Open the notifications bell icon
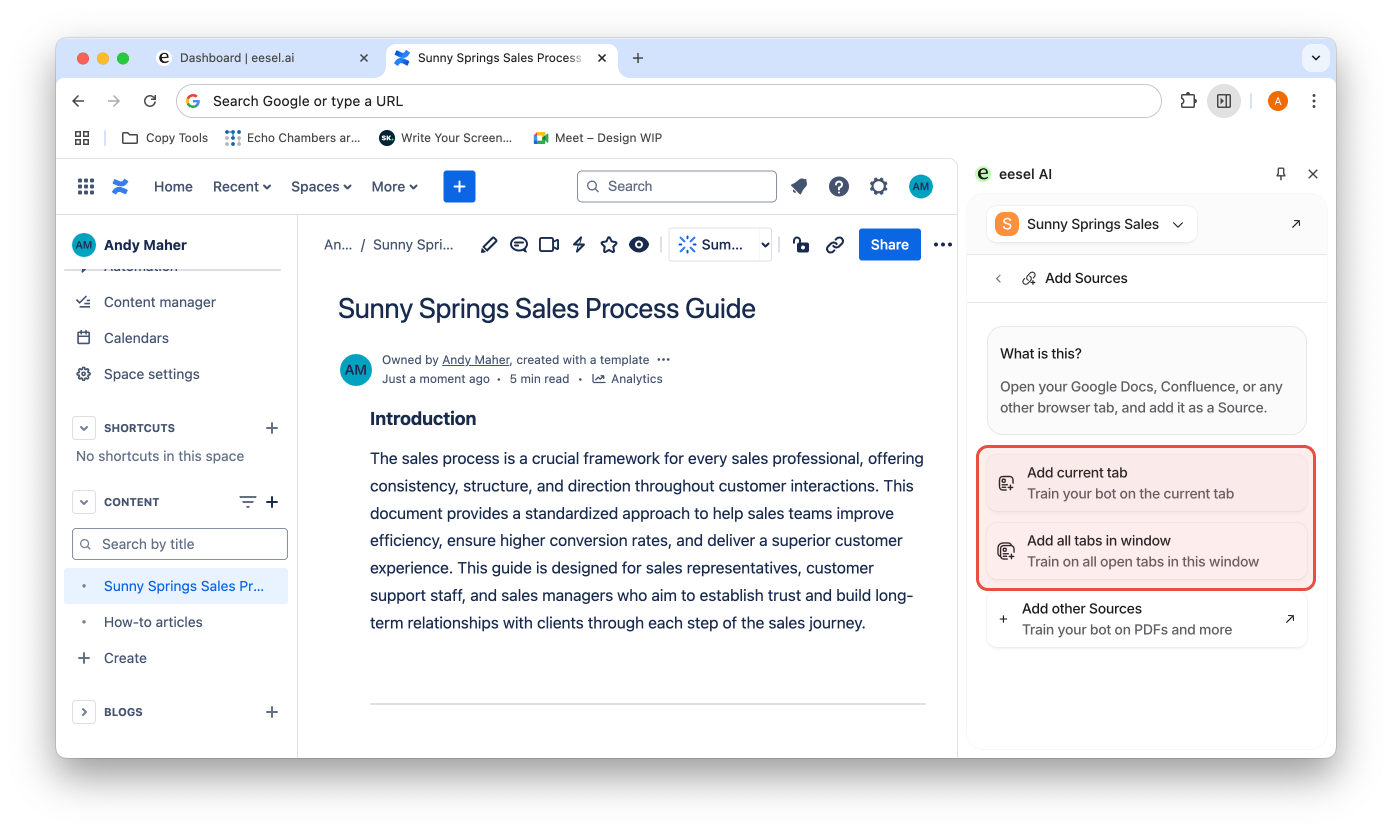Image resolution: width=1392 pixels, height=832 pixels. 799,186
